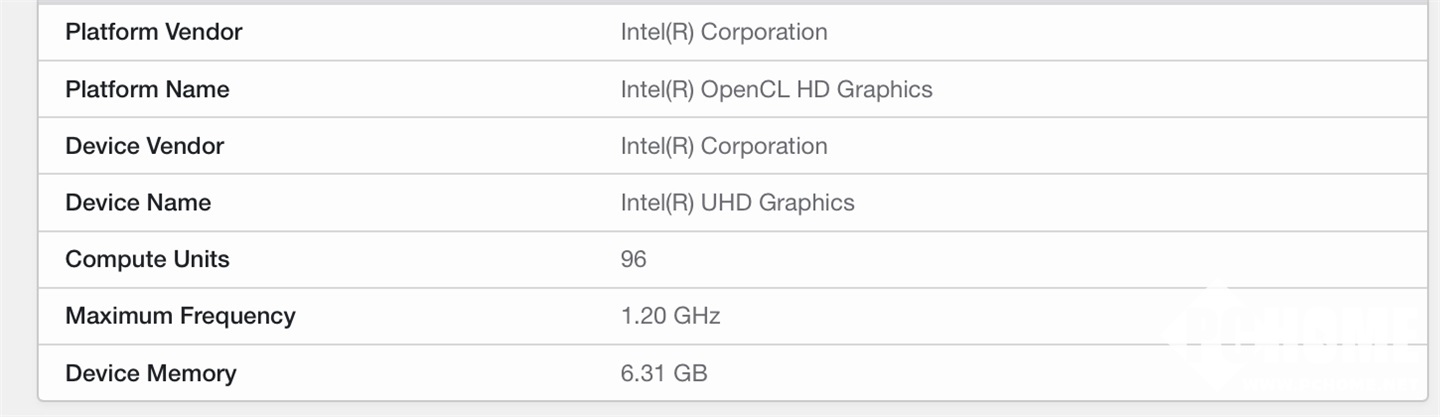Select the Intel(R) UHD Graphics value
Image resolution: width=1440 pixels, height=417 pixels.
coord(737,202)
